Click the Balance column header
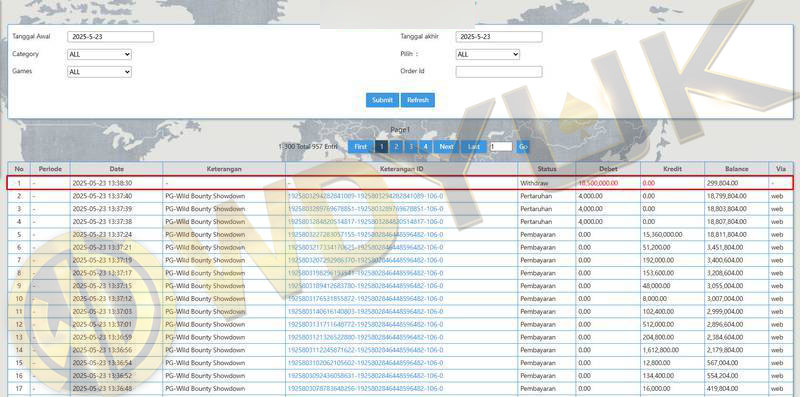Screen dimensions: 800x397 pos(736,169)
